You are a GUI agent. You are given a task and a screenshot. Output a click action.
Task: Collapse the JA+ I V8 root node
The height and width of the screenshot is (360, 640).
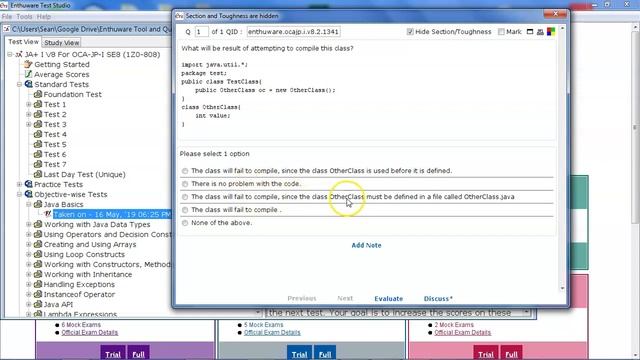[10, 54]
